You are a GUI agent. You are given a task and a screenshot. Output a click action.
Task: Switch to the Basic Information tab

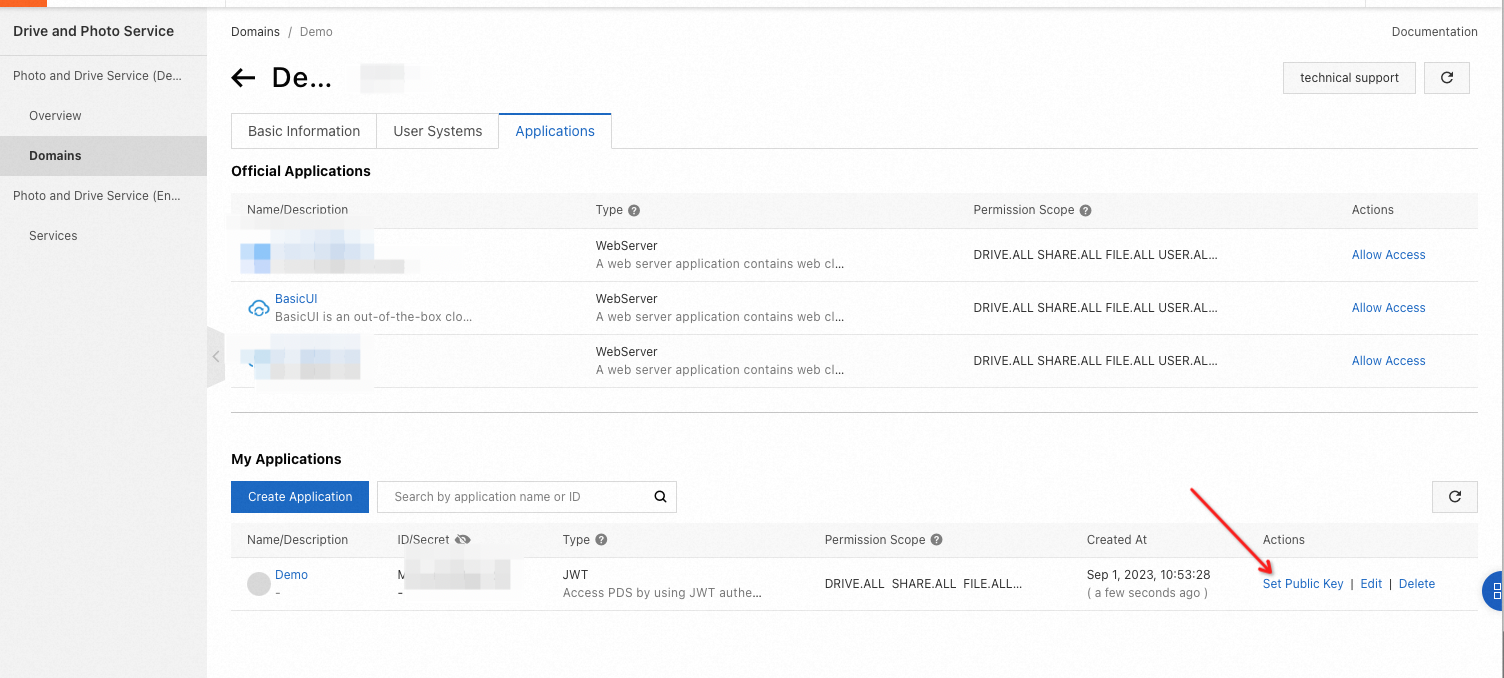(x=304, y=131)
